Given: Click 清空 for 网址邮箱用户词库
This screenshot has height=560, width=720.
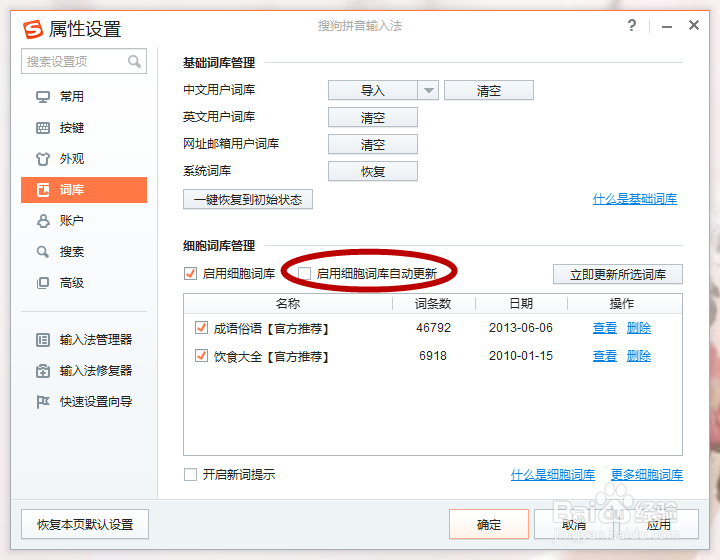Looking at the screenshot, I should coord(373,144).
